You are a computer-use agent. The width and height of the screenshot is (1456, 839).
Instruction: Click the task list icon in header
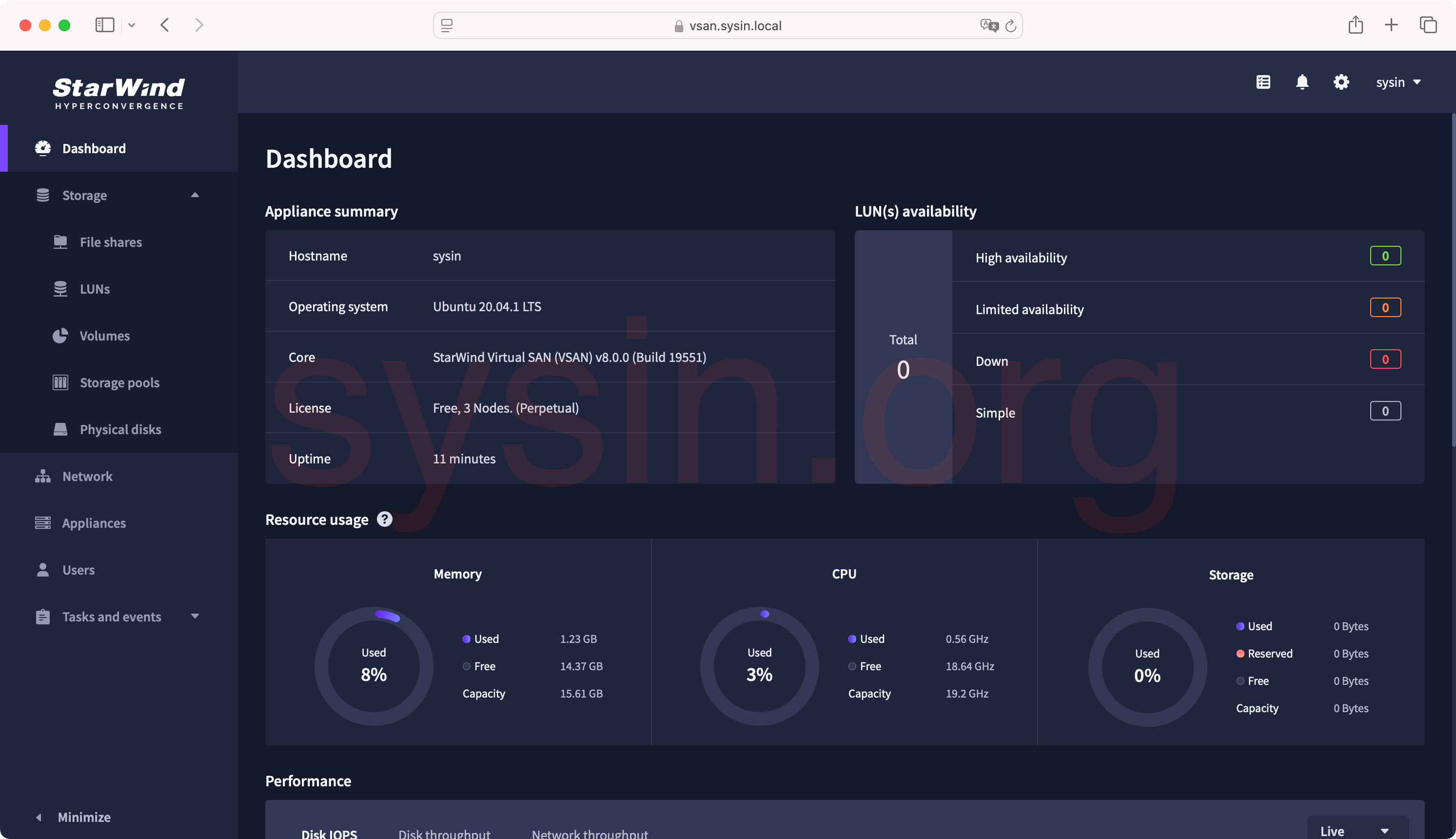coord(1263,82)
